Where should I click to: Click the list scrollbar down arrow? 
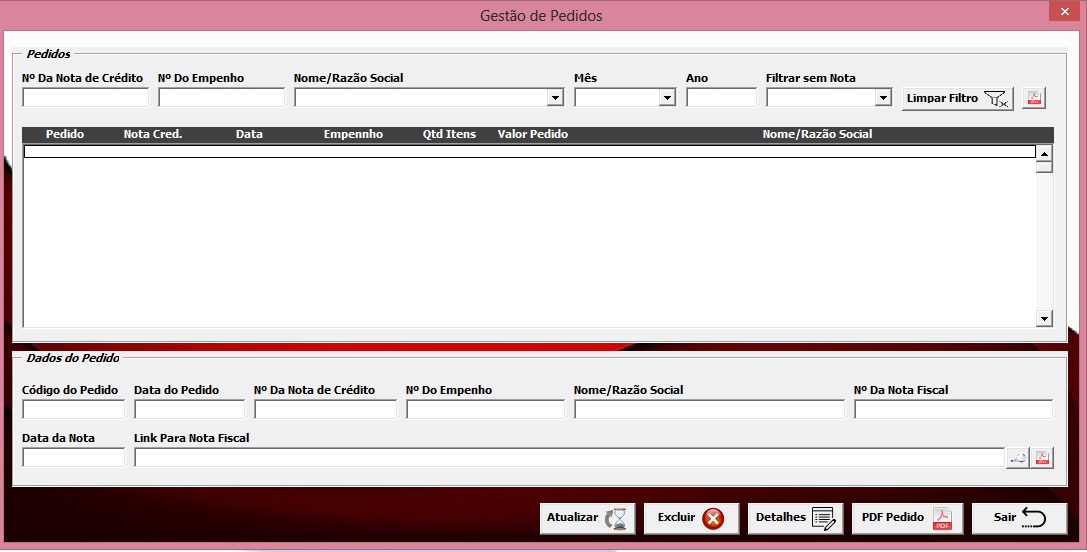[x=1044, y=318]
